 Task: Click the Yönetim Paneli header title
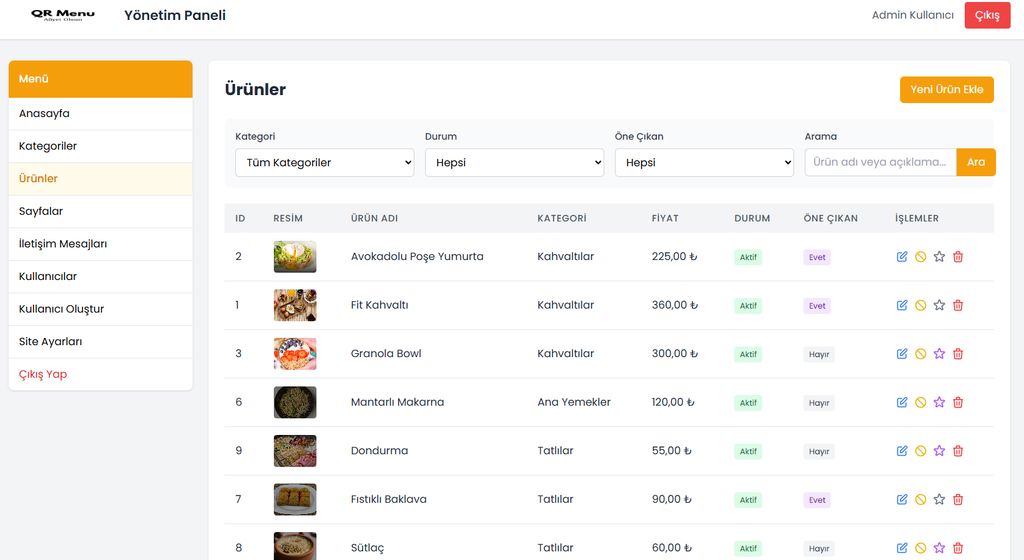pos(175,15)
